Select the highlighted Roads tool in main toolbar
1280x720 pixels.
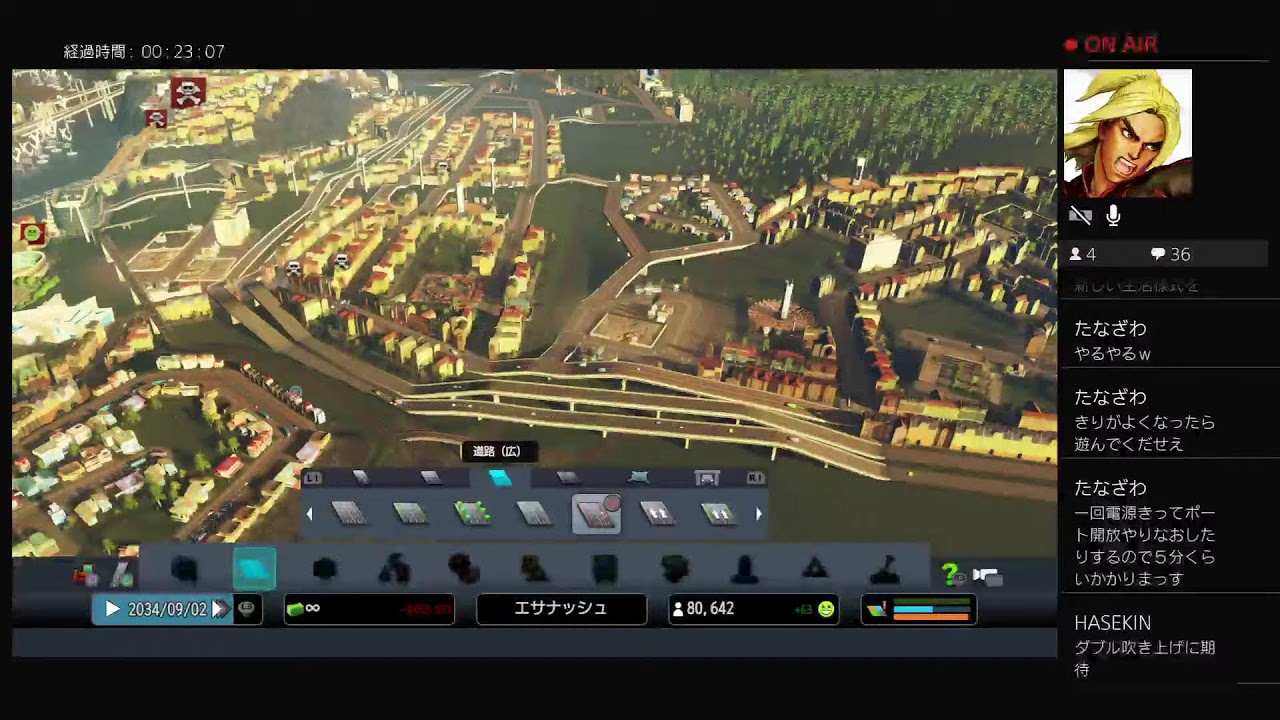pyautogui.click(x=254, y=569)
